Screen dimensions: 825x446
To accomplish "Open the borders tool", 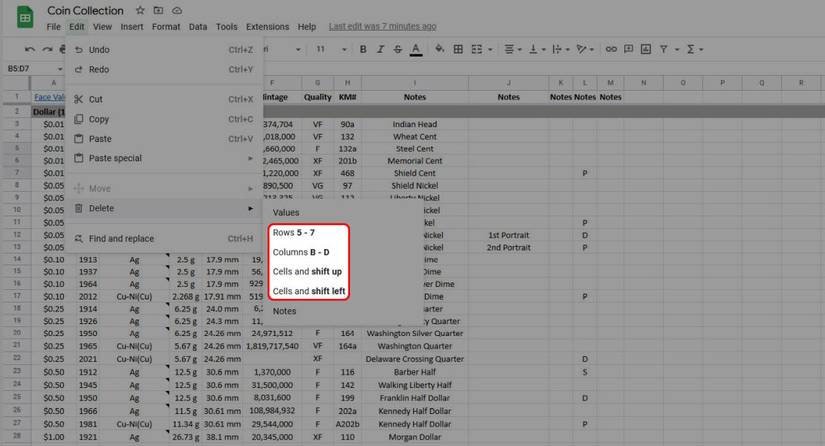I will point(458,49).
